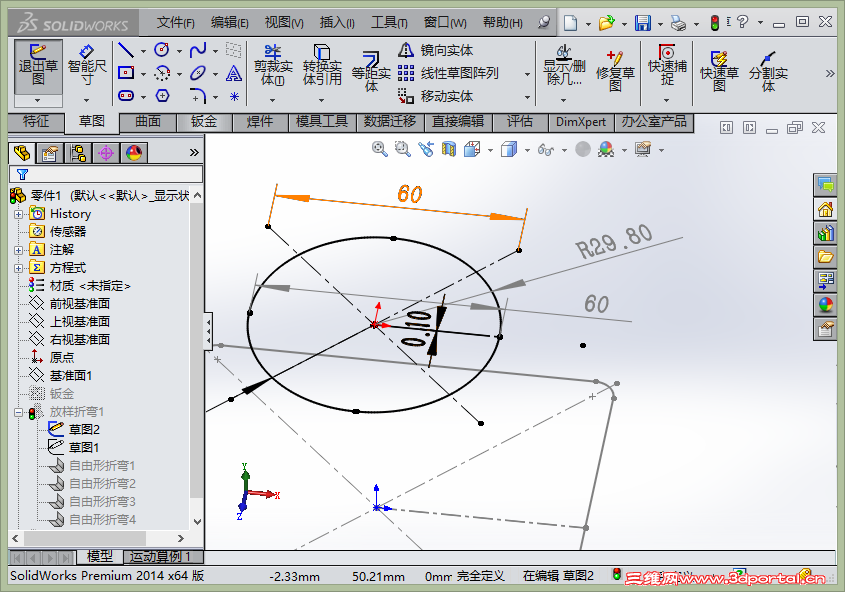Click Quick Snaps (快速捕捉) tool
Screen dimensions: 845x592
coord(667,67)
